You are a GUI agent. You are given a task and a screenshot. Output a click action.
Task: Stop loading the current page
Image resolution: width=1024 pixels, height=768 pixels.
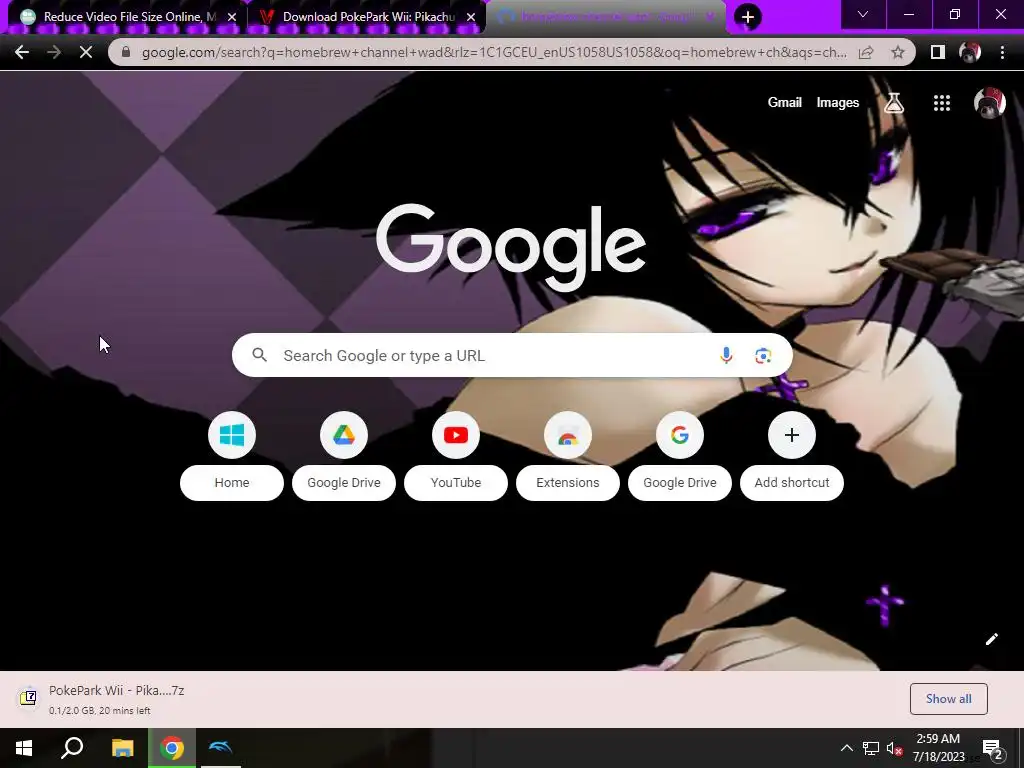click(86, 52)
